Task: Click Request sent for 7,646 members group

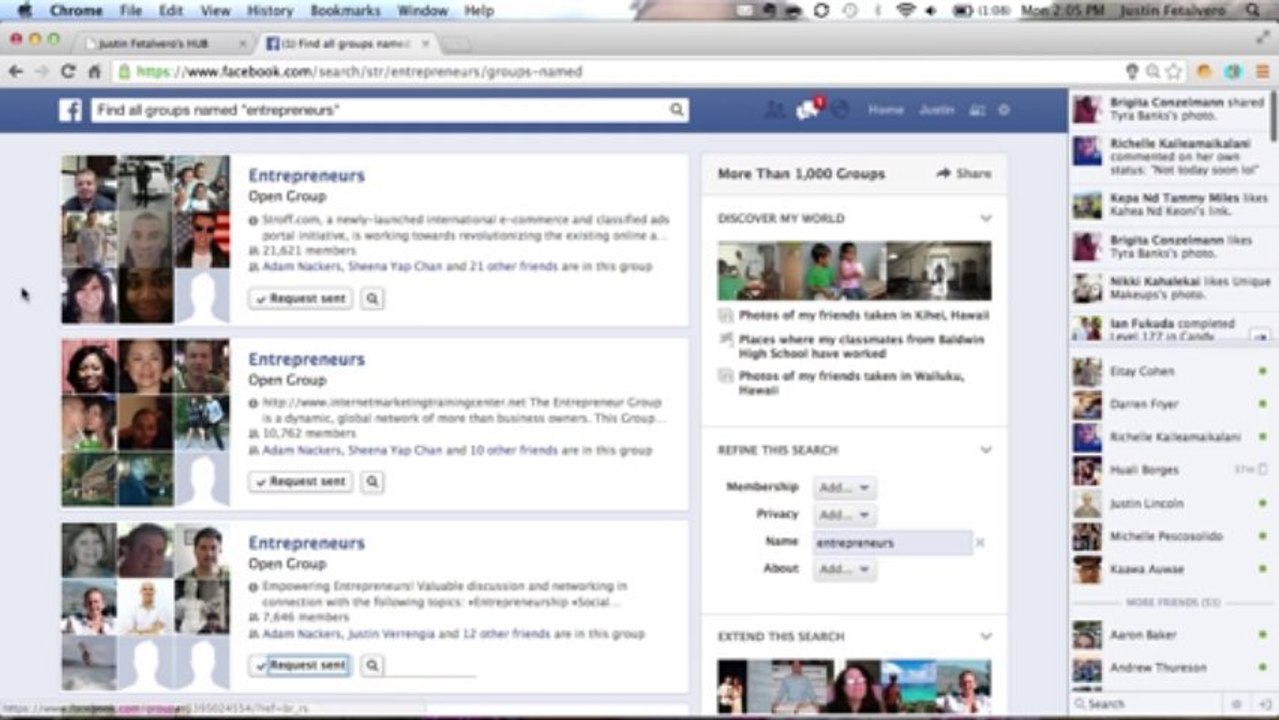Action: tap(300, 665)
